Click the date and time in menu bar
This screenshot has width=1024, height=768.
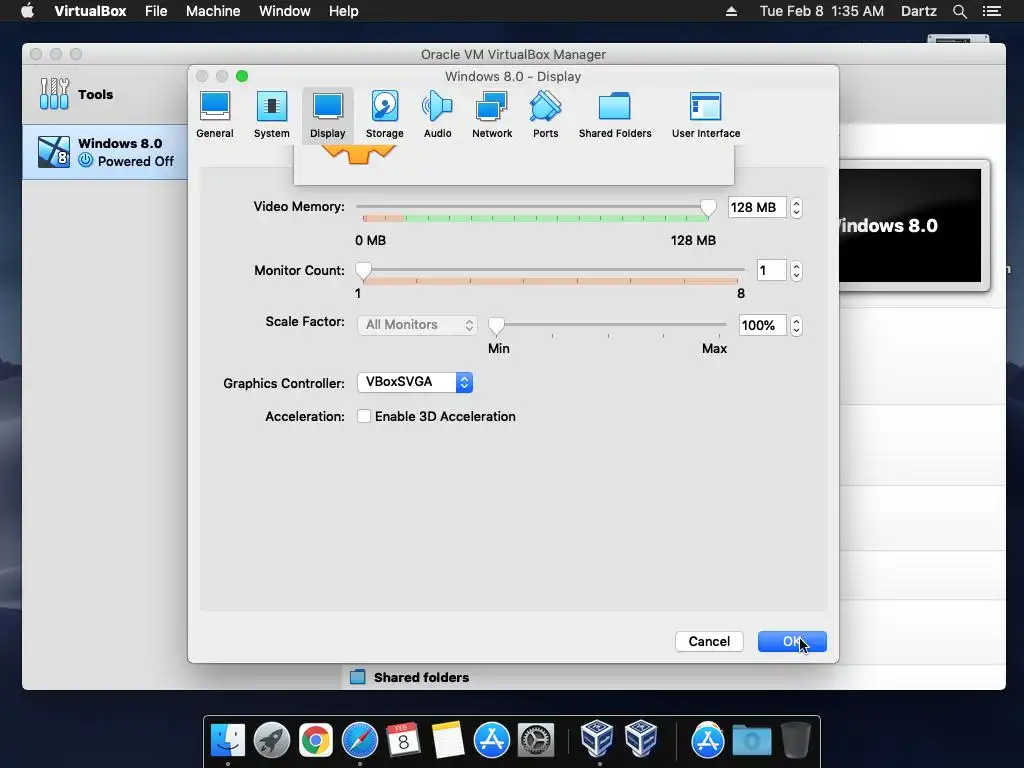click(822, 11)
